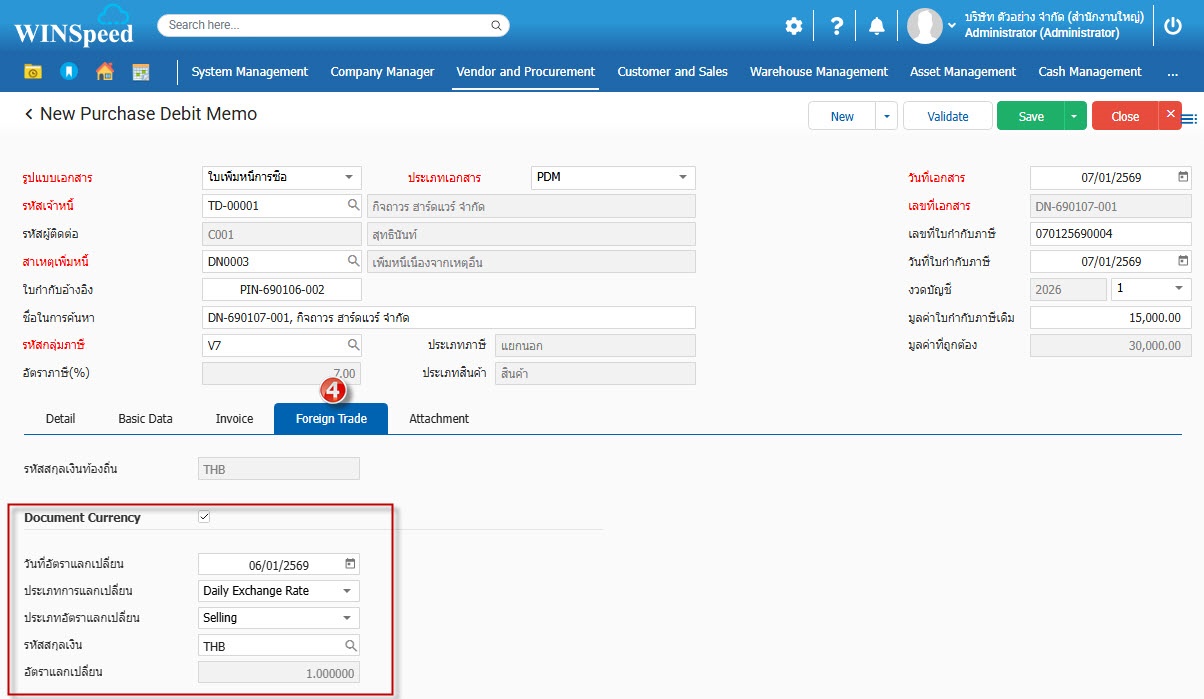Click the search magnifier next to TD-00001

point(353,205)
